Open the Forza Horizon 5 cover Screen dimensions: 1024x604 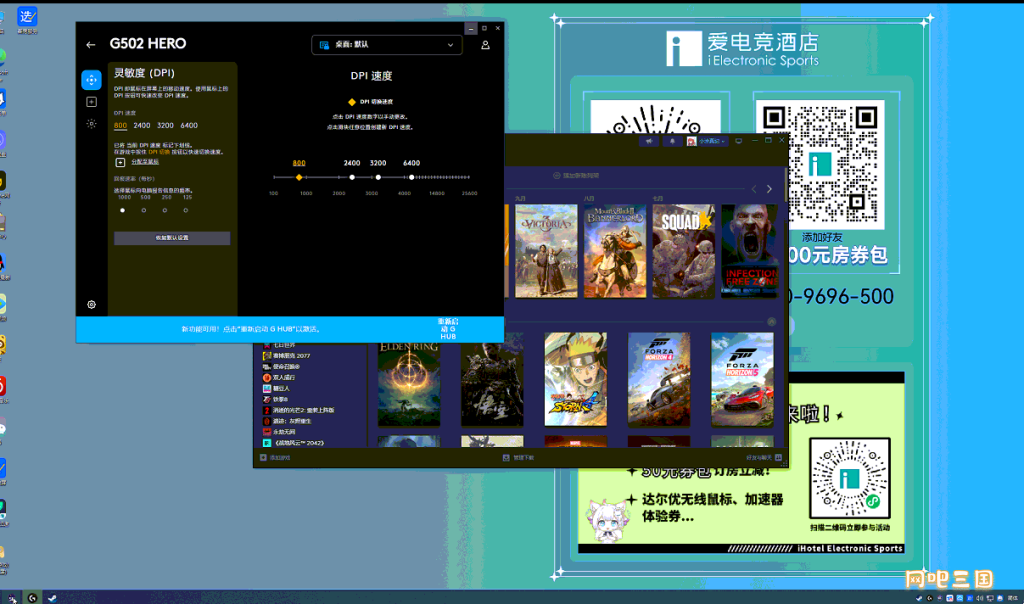(x=742, y=379)
